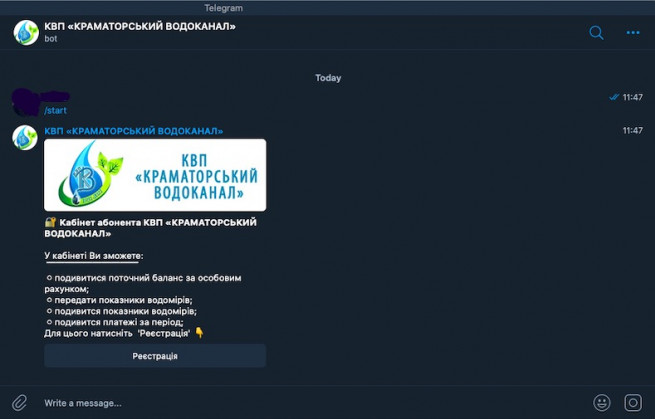Click the bot commands icon beside emoji
The image size is (655, 419).
pos(633,403)
